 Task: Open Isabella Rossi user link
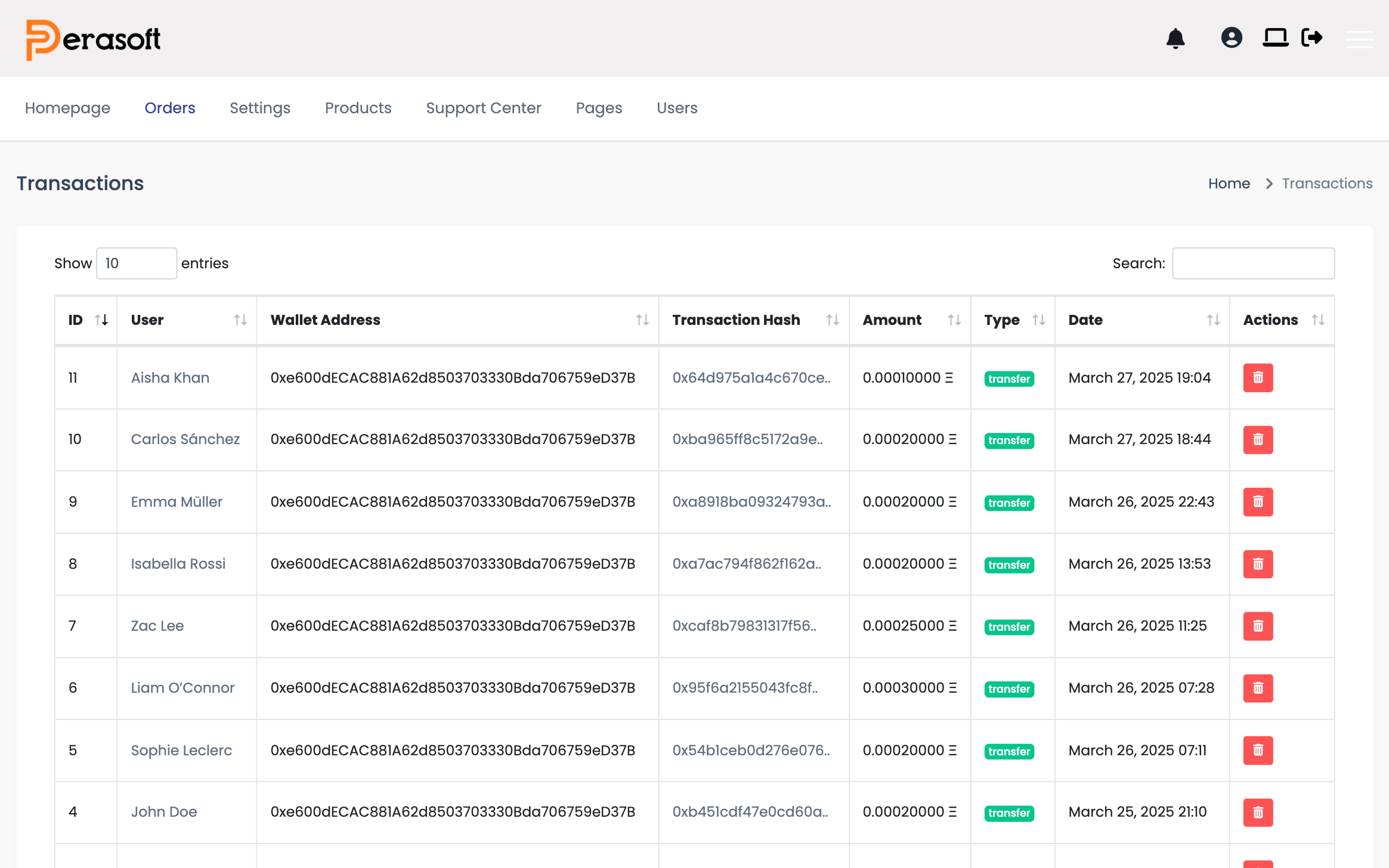178,564
